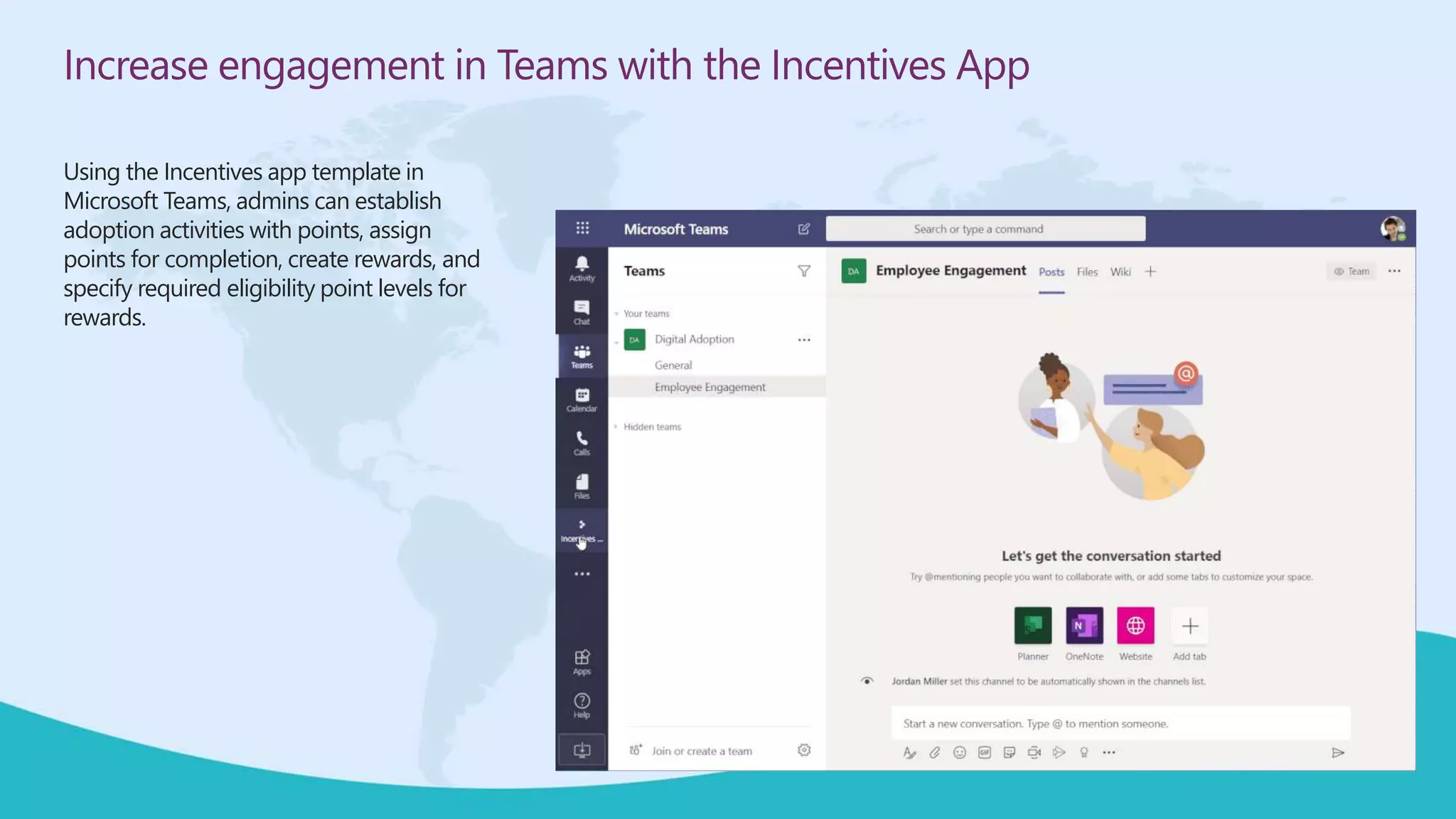Viewport: 1456px width, 819px height.
Task: Insert a GIF in message
Action: point(984,752)
